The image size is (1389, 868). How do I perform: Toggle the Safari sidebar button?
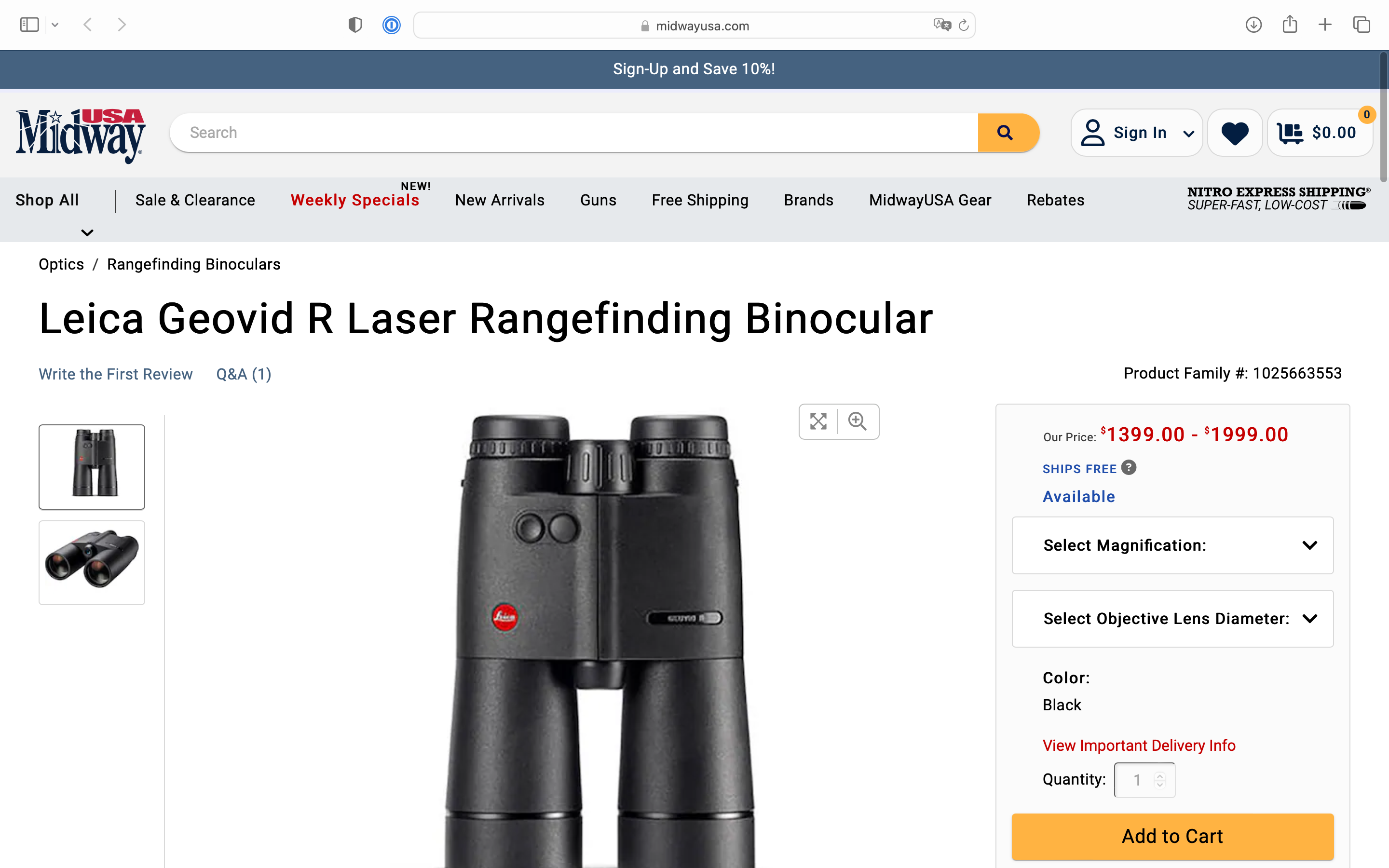[x=29, y=25]
